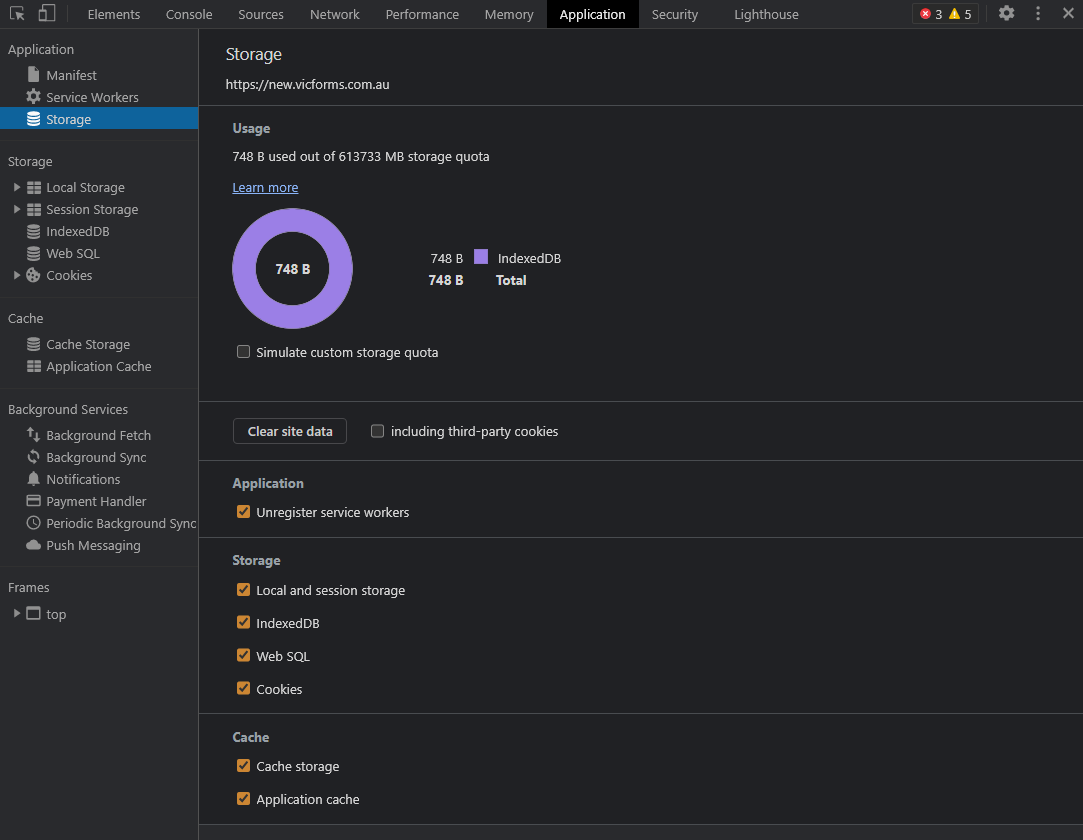Toggle the device toolbar icon
1083x840 pixels.
point(46,14)
